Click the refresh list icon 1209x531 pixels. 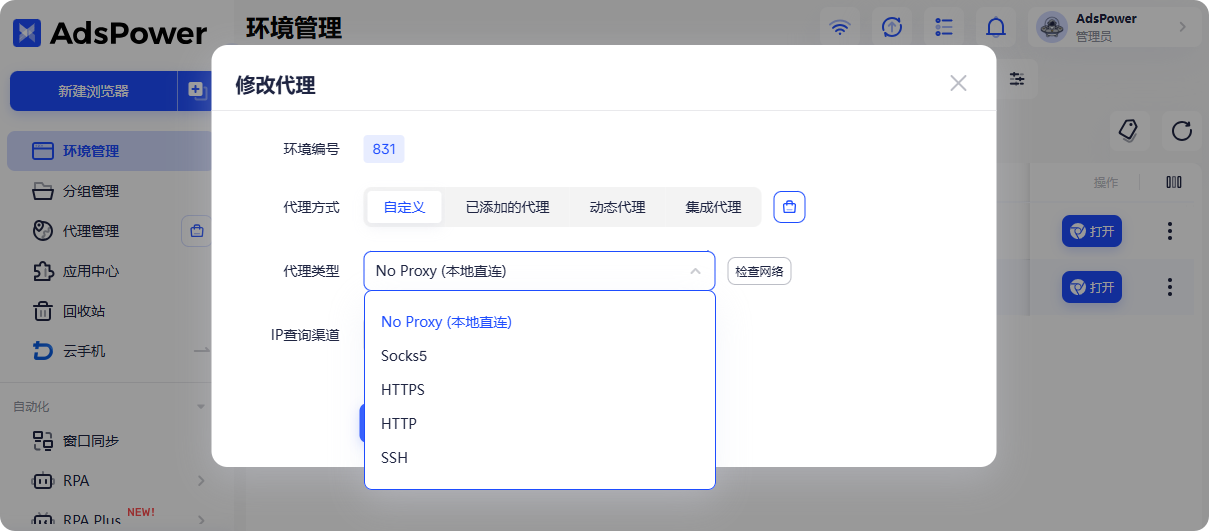tap(1182, 130)
